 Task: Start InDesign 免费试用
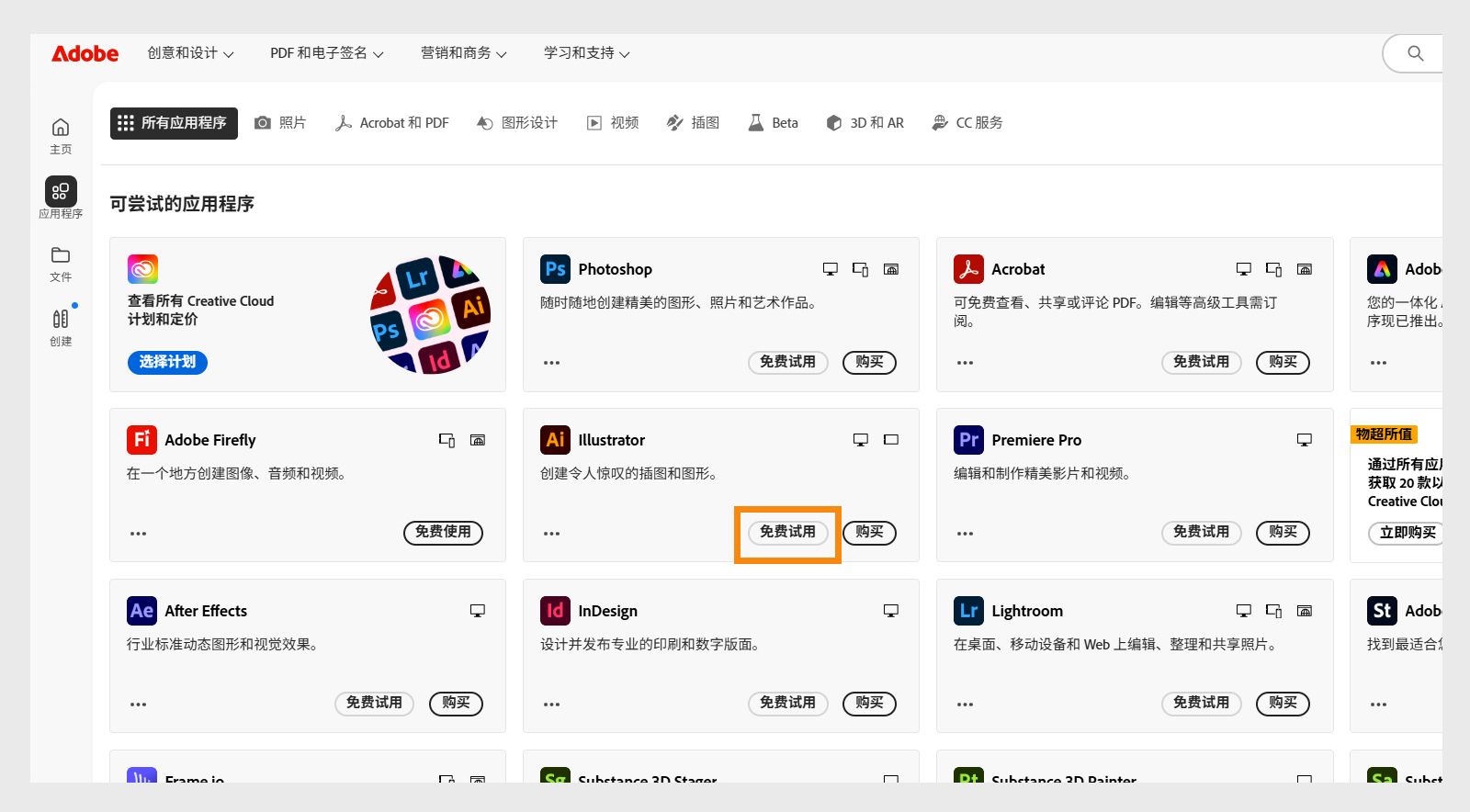(788, 704)
